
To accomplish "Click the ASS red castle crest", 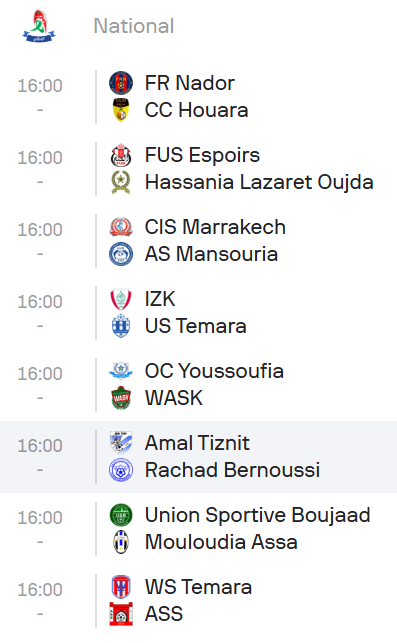I will tap(121, 614).
